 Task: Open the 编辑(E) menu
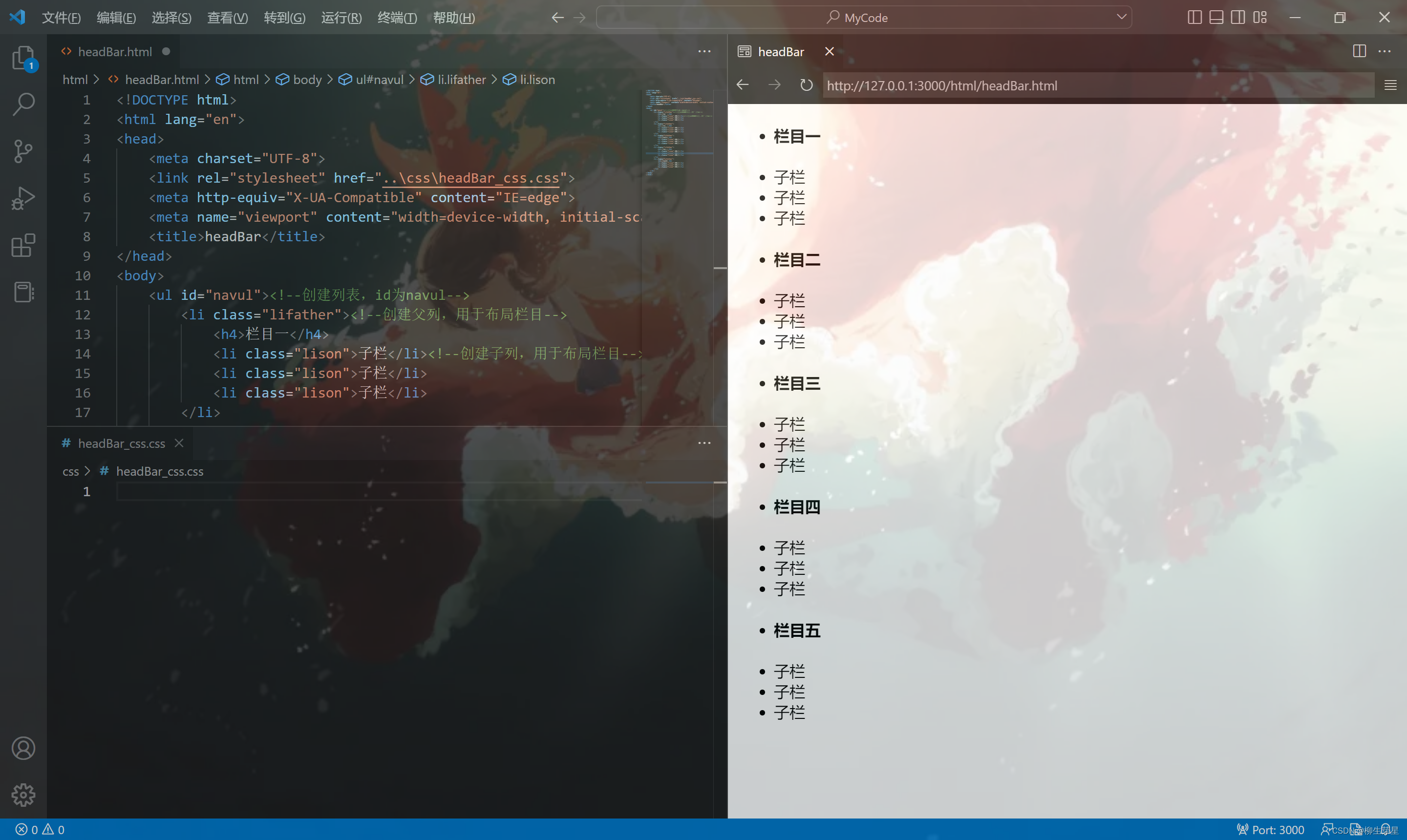pyautogui.click(x=116, y=18)
